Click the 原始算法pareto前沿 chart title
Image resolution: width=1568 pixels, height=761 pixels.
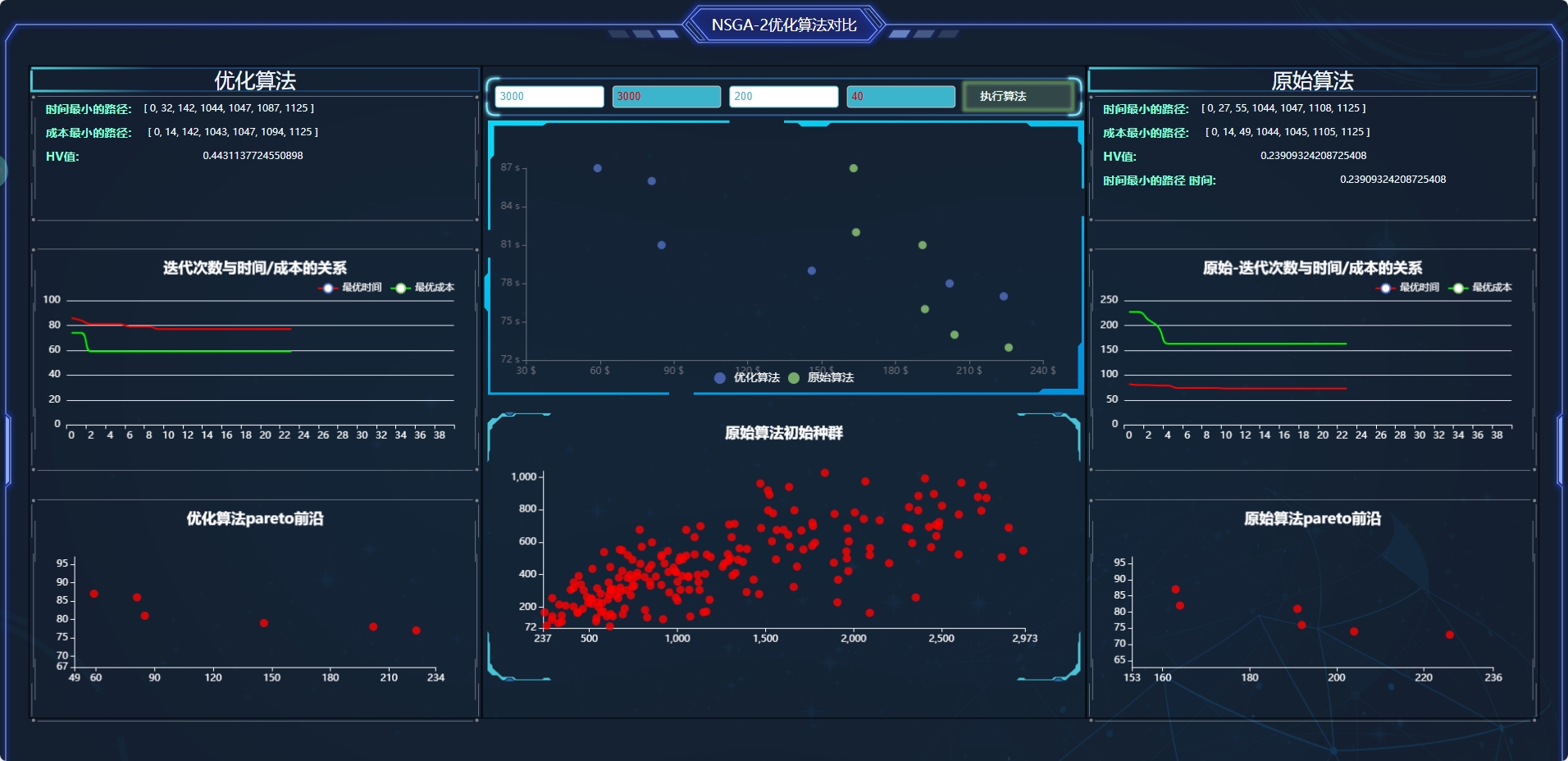click(x=1312, y=518)
